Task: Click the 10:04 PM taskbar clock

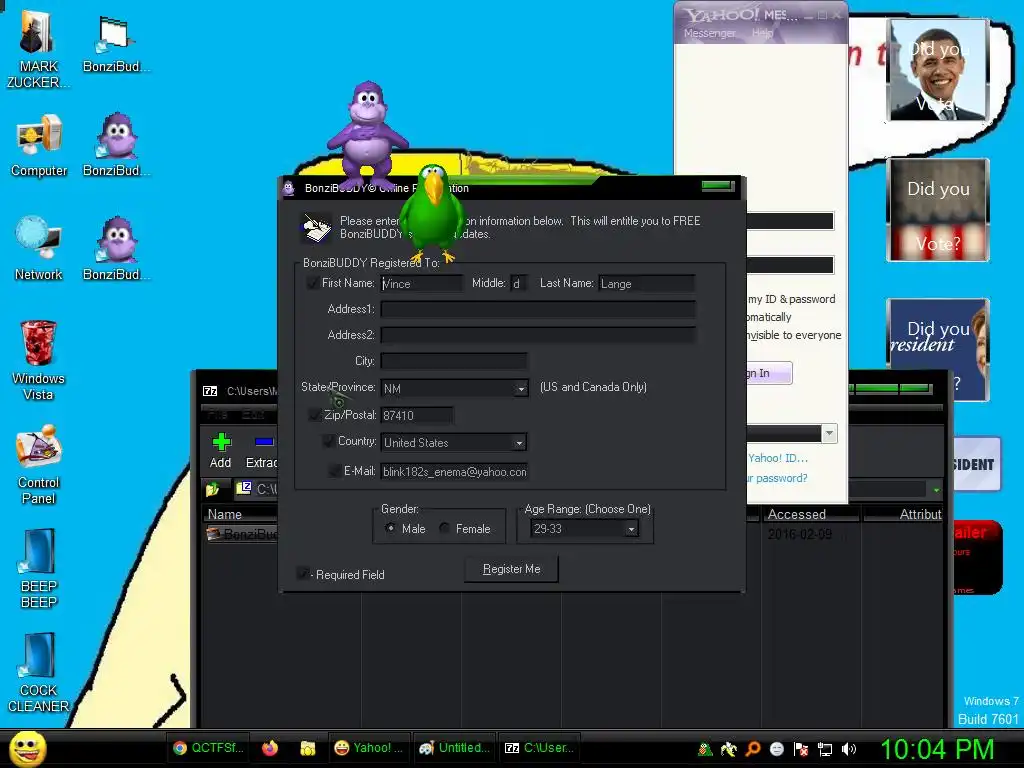Action: [937, 749]
